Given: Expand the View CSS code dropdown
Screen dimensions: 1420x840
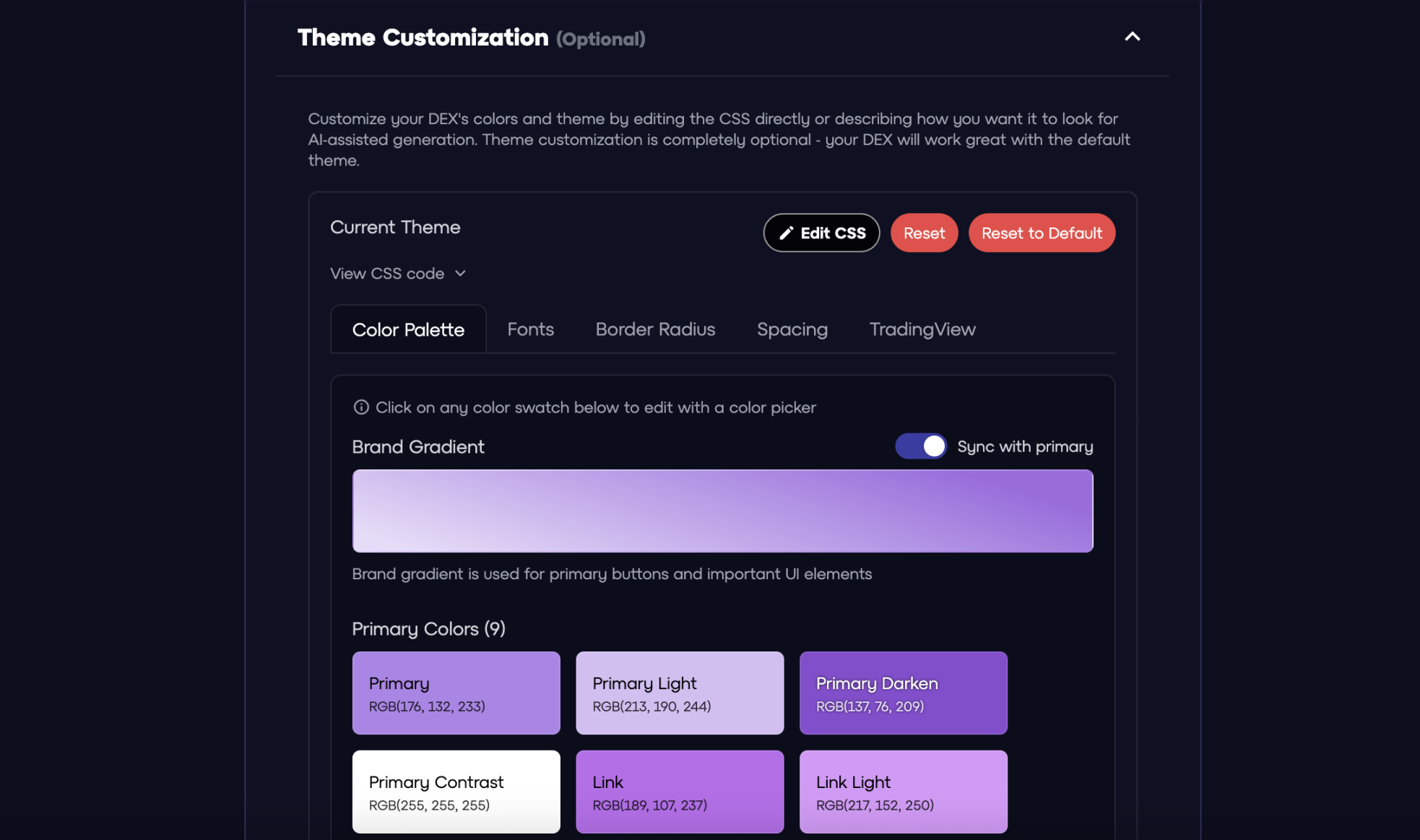Looking at the screenshot, I should click(398, 274).
